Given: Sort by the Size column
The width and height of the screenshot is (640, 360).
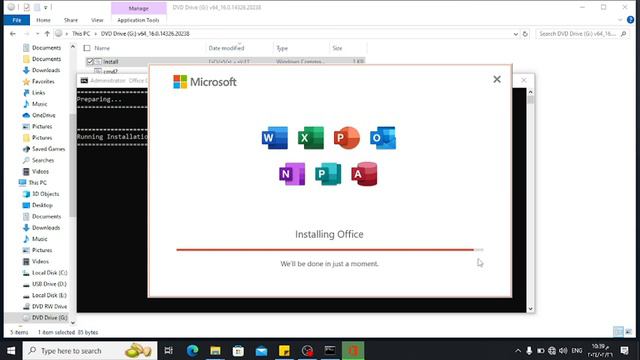Looking at the screenshot, I should point(337,48).
